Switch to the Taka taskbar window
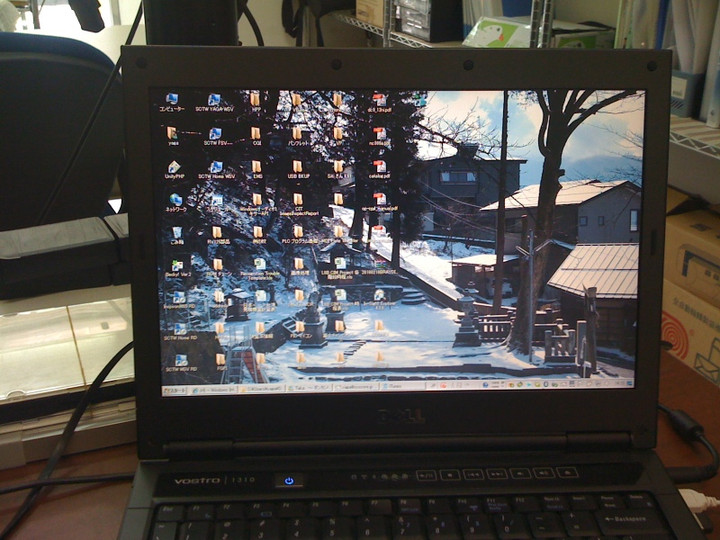 tap(310, 388)
